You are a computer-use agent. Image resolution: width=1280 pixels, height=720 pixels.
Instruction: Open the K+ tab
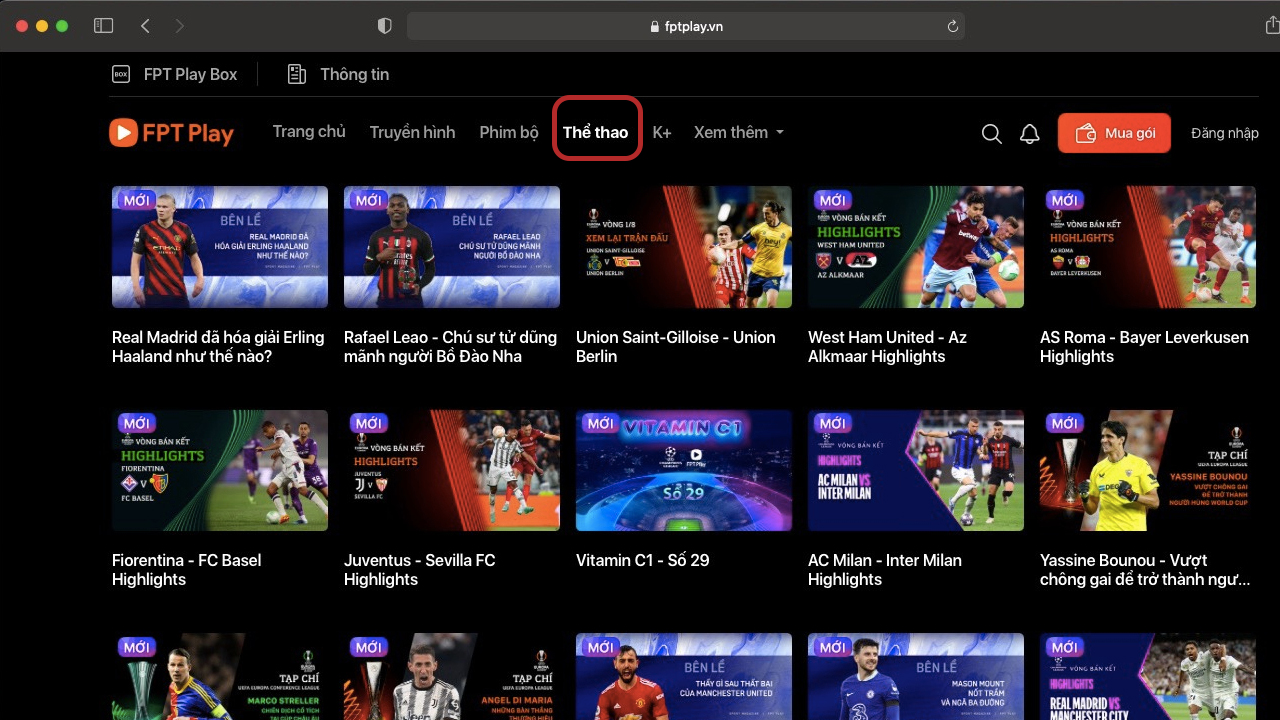[x=662, y=132]
